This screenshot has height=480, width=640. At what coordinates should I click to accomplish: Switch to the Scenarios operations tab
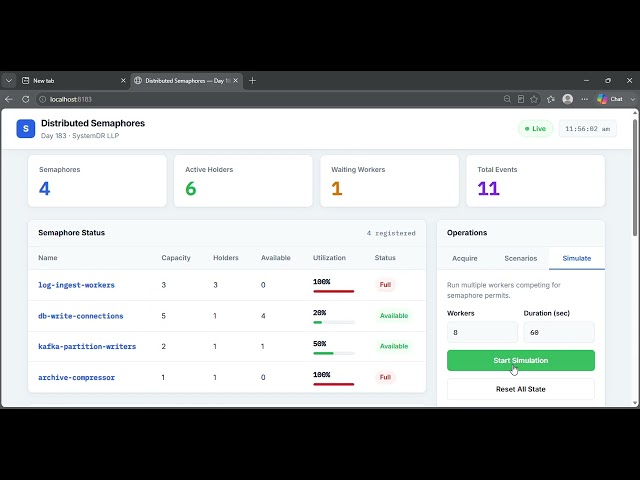[x=520, y=258]
